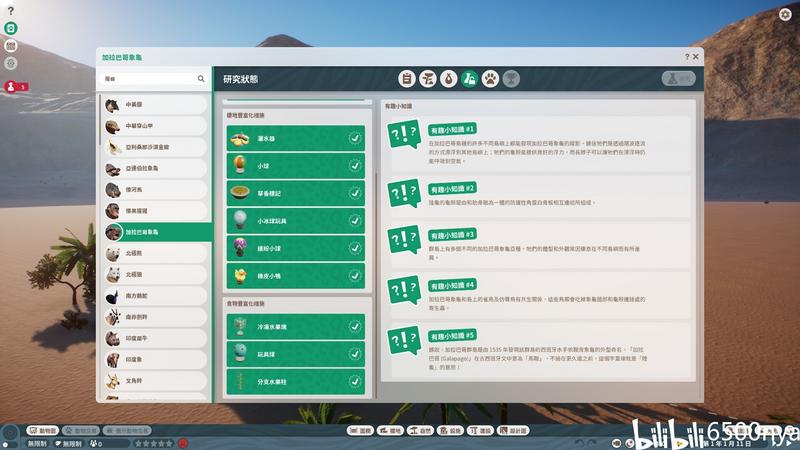The height and width of the screenshot is (450, 800).
Task: Toggle the checkmark on the 小冰球玩具 row
Action: [355, 220]
